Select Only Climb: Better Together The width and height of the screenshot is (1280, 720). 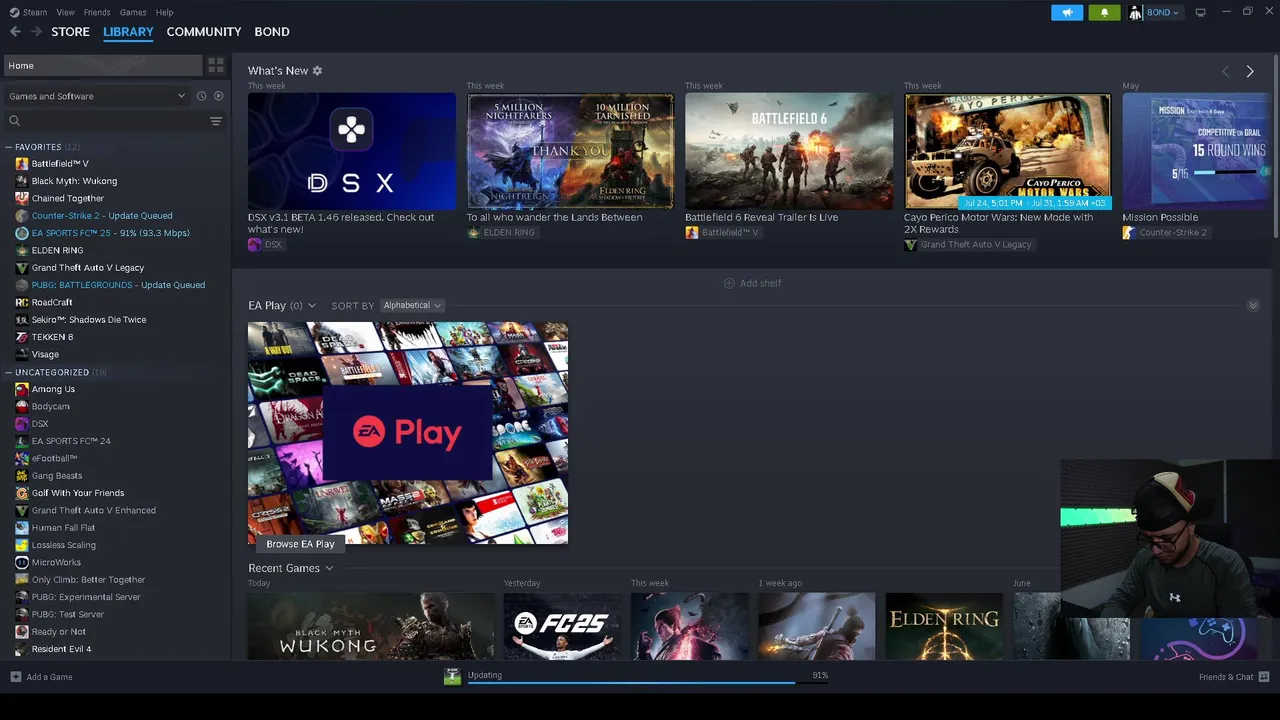[88, 580]
